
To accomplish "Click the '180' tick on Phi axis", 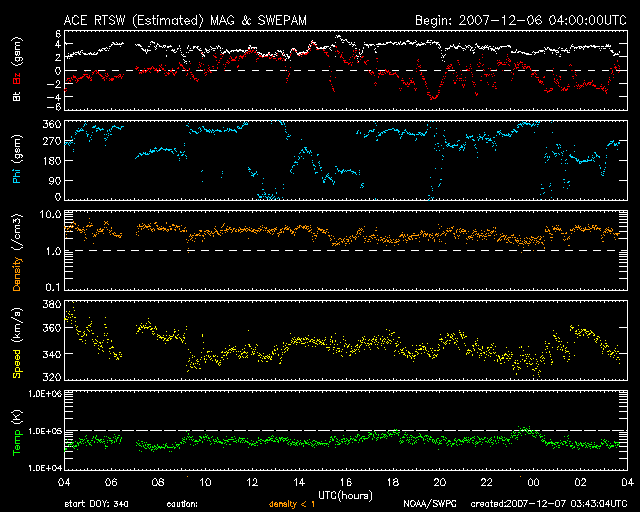I will (x=52, y=160).
